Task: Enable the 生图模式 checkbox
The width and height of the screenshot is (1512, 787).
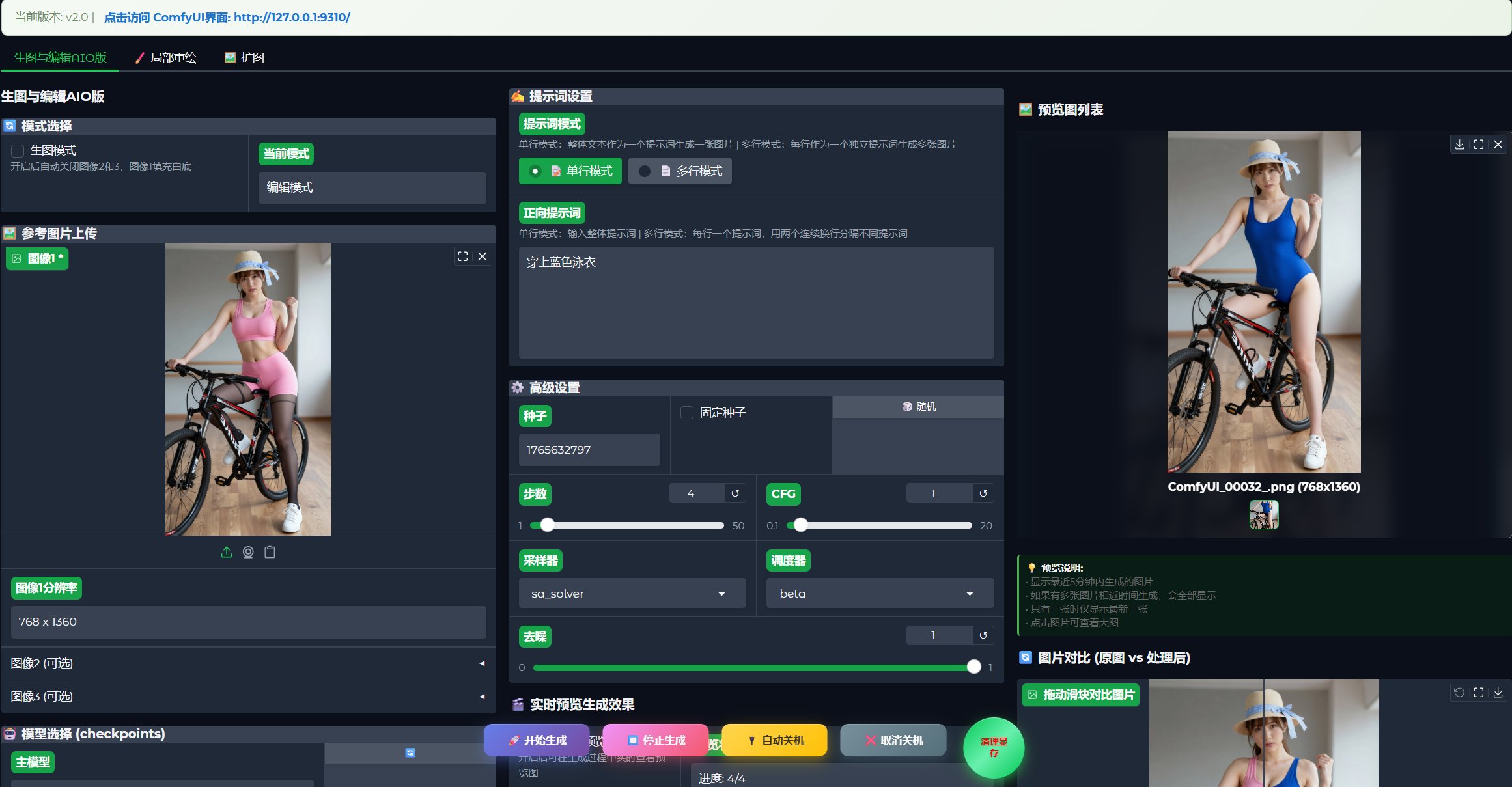Action: click(18, 150)
